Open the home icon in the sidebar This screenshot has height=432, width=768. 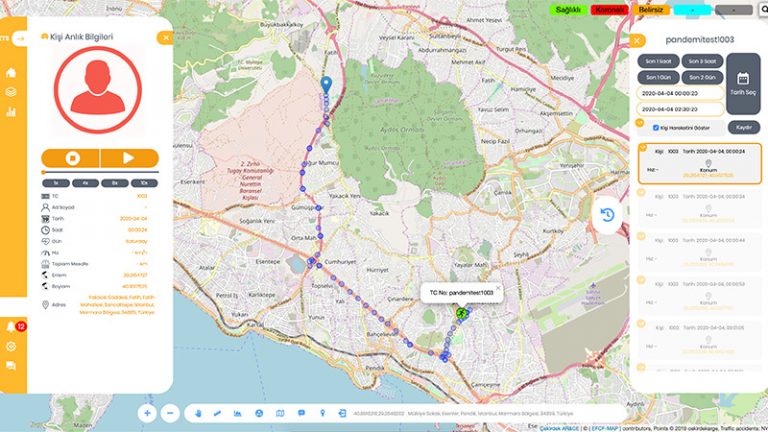tap(11, 73)
